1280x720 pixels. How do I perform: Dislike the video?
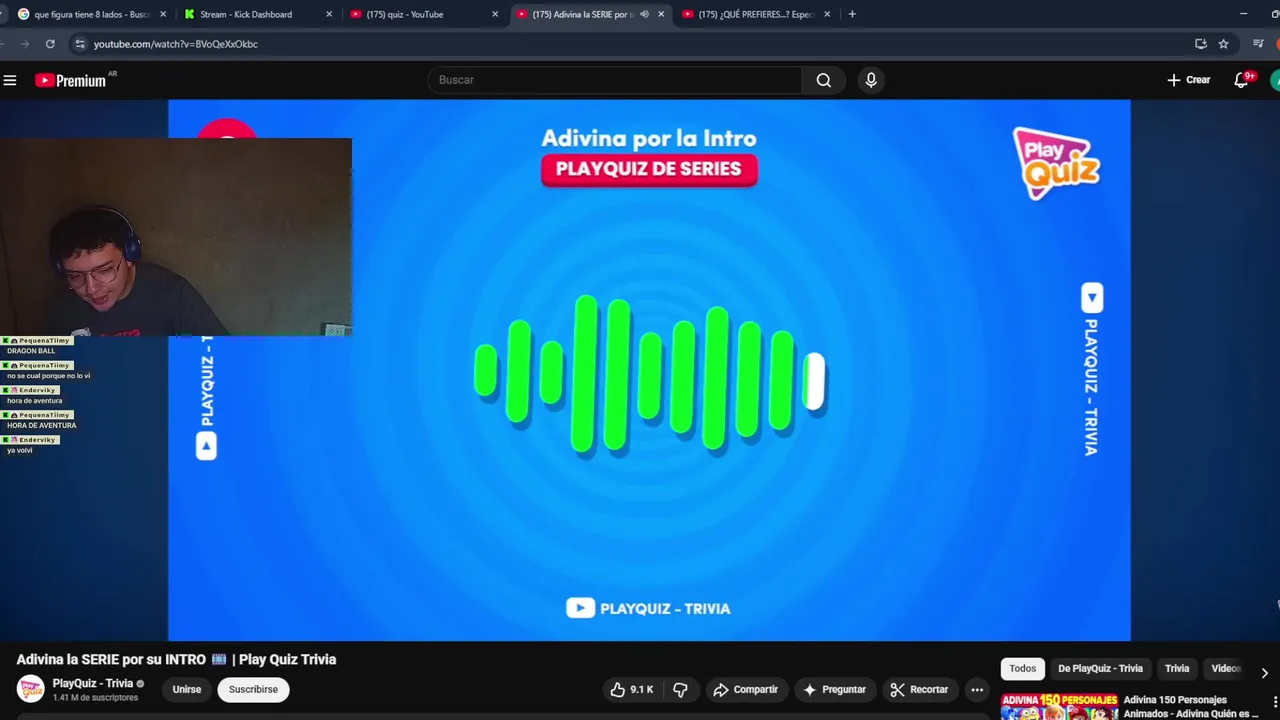click(681, 690)
